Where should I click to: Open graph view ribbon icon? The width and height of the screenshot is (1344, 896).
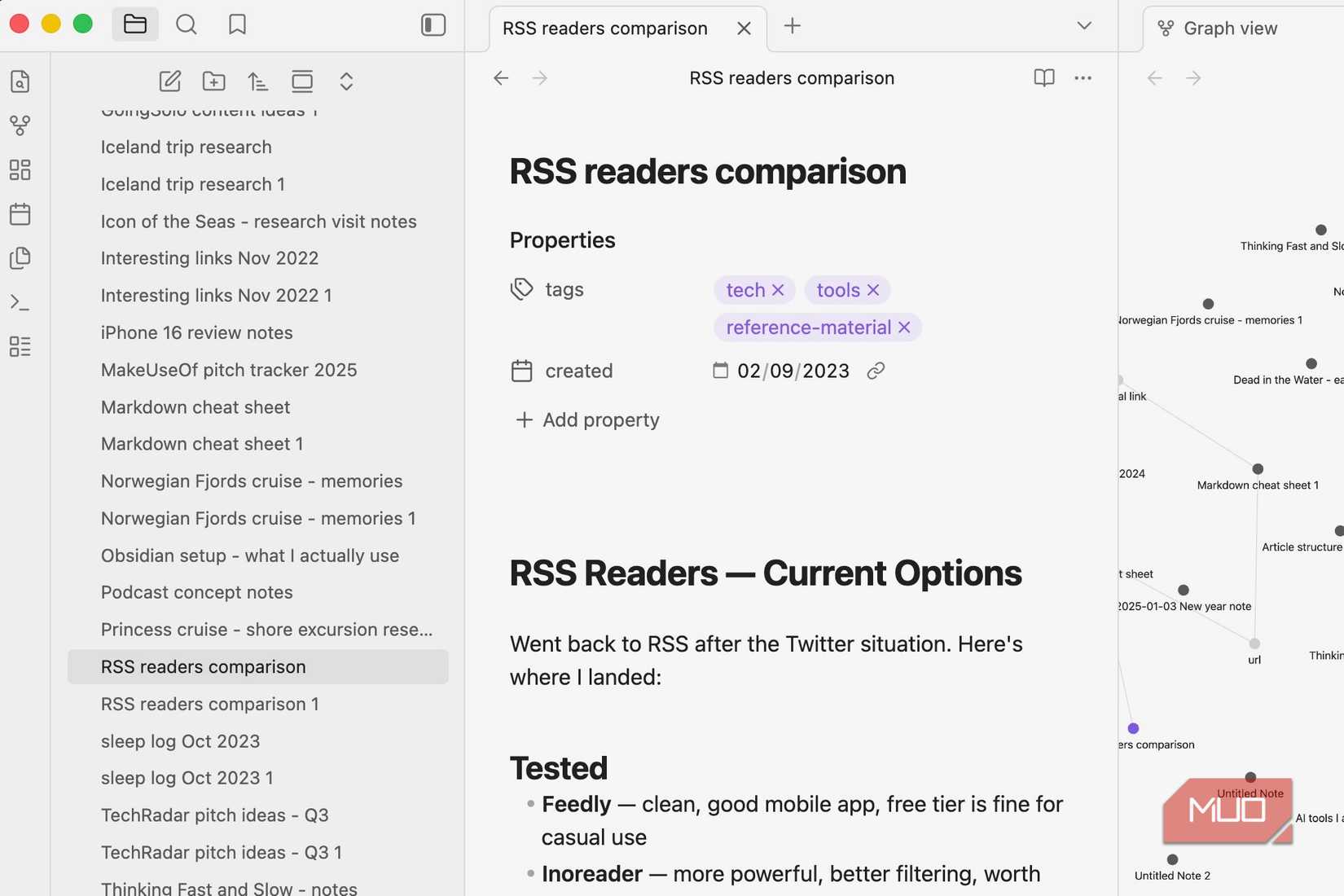click(x=20, y=125)
